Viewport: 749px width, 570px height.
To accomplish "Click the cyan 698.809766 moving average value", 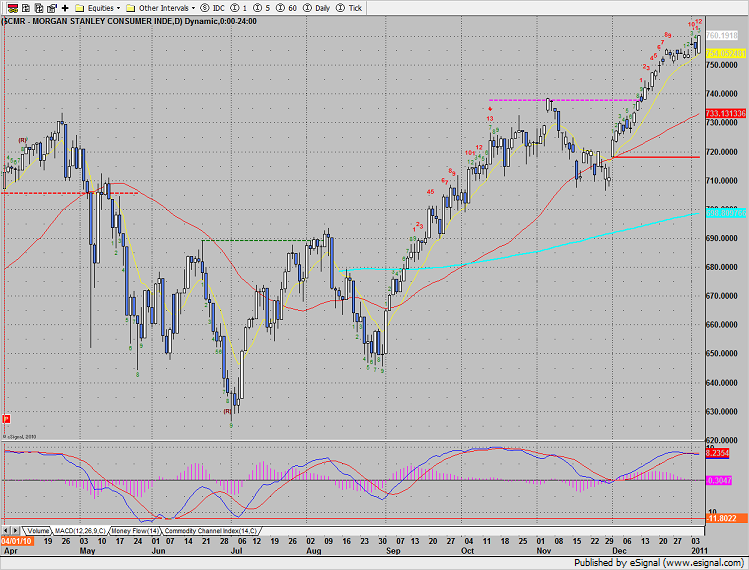I will point(726,213).
